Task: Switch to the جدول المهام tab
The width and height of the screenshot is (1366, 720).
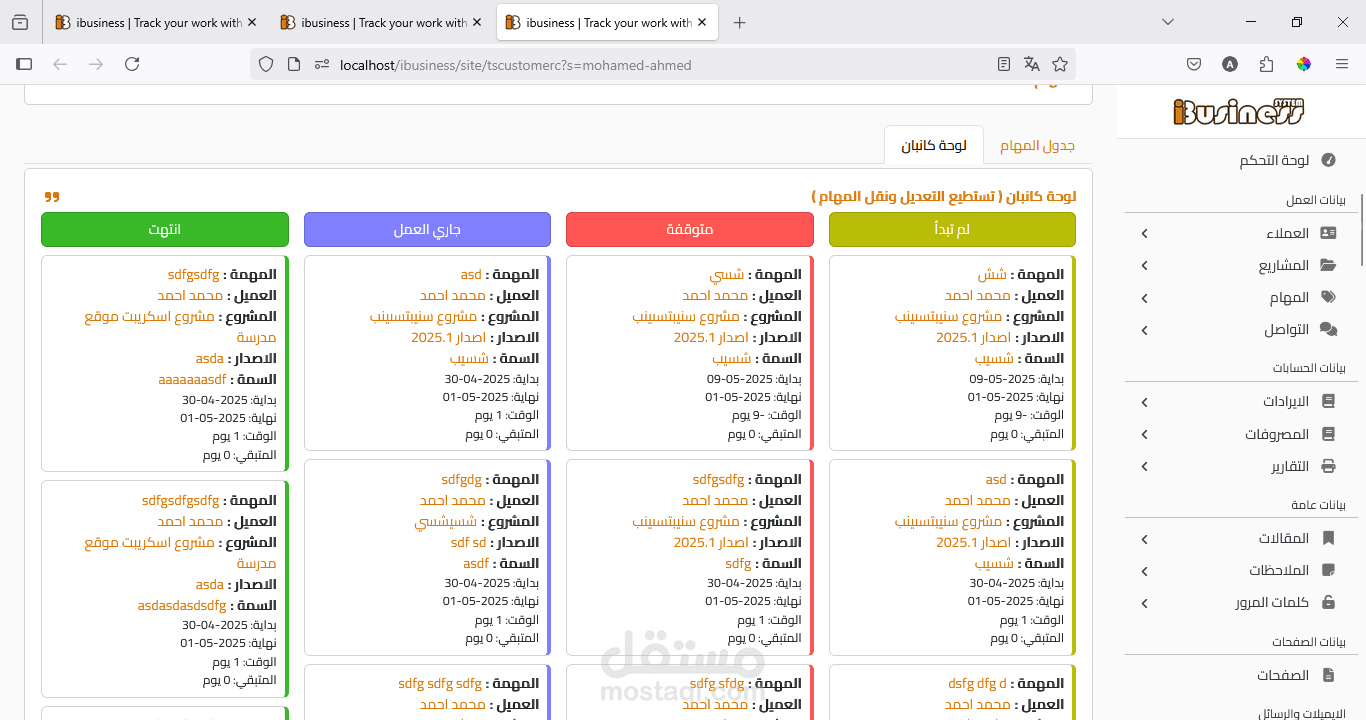Action: [1037, 145]
